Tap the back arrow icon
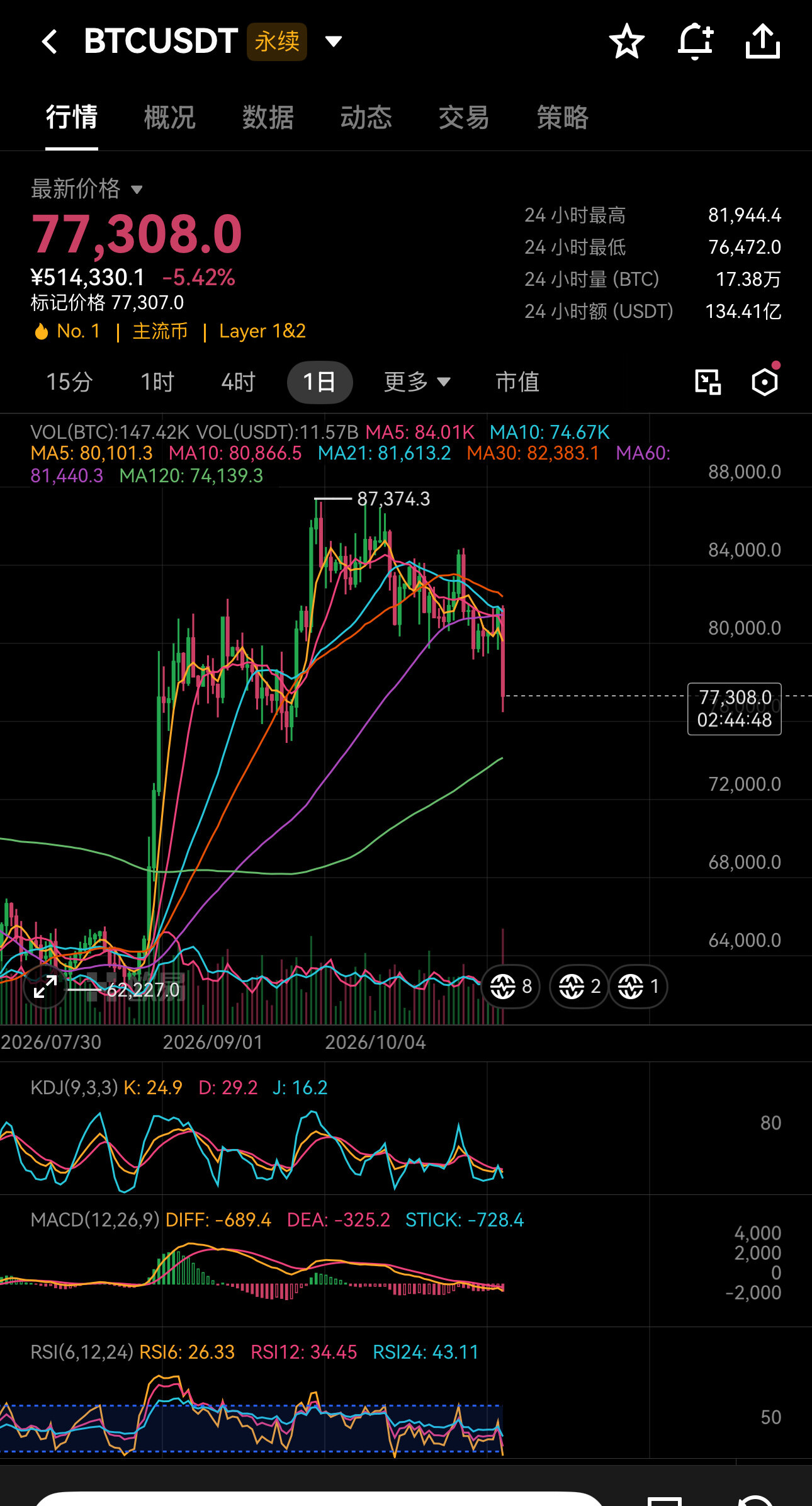The image size is (812, 1506). (50, 42)
